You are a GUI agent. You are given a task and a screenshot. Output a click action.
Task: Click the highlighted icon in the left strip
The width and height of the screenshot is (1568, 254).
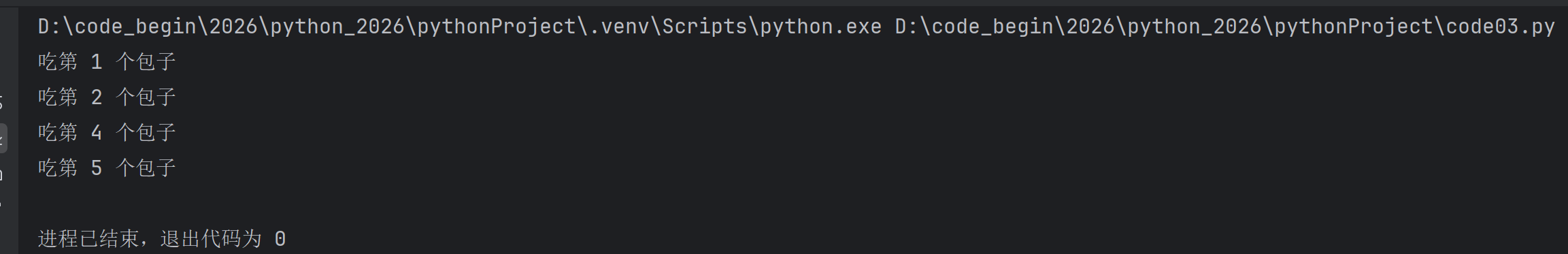tap(3, 138)
